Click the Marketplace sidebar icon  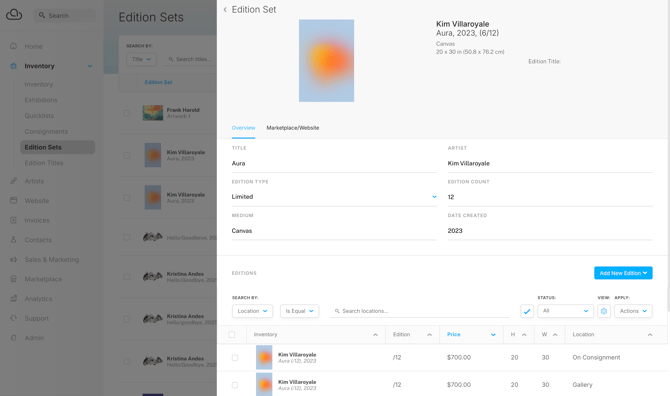14,279
